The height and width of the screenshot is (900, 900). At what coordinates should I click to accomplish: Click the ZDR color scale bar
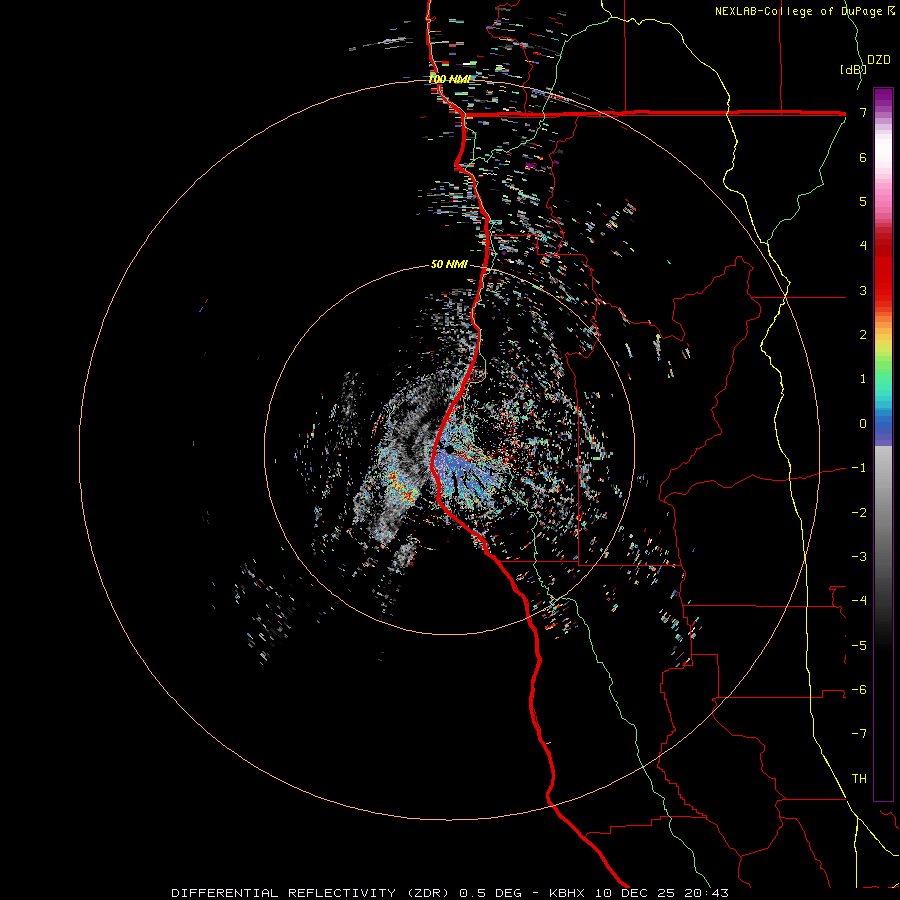point(883,444)
